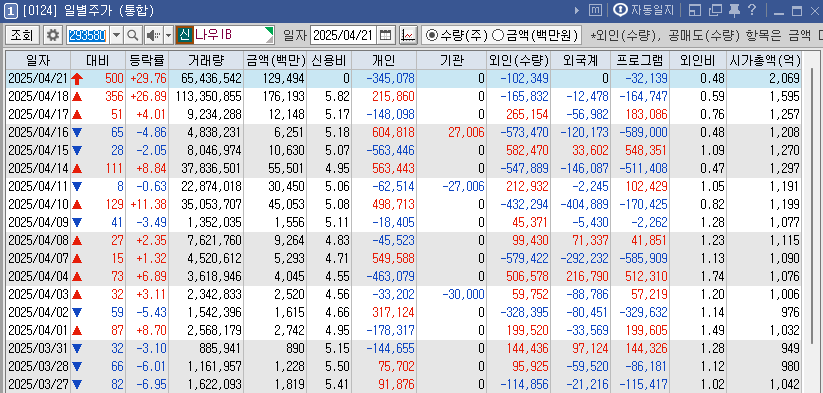
Task: Click the numbered '1' window icon
Action: [12, 10]
